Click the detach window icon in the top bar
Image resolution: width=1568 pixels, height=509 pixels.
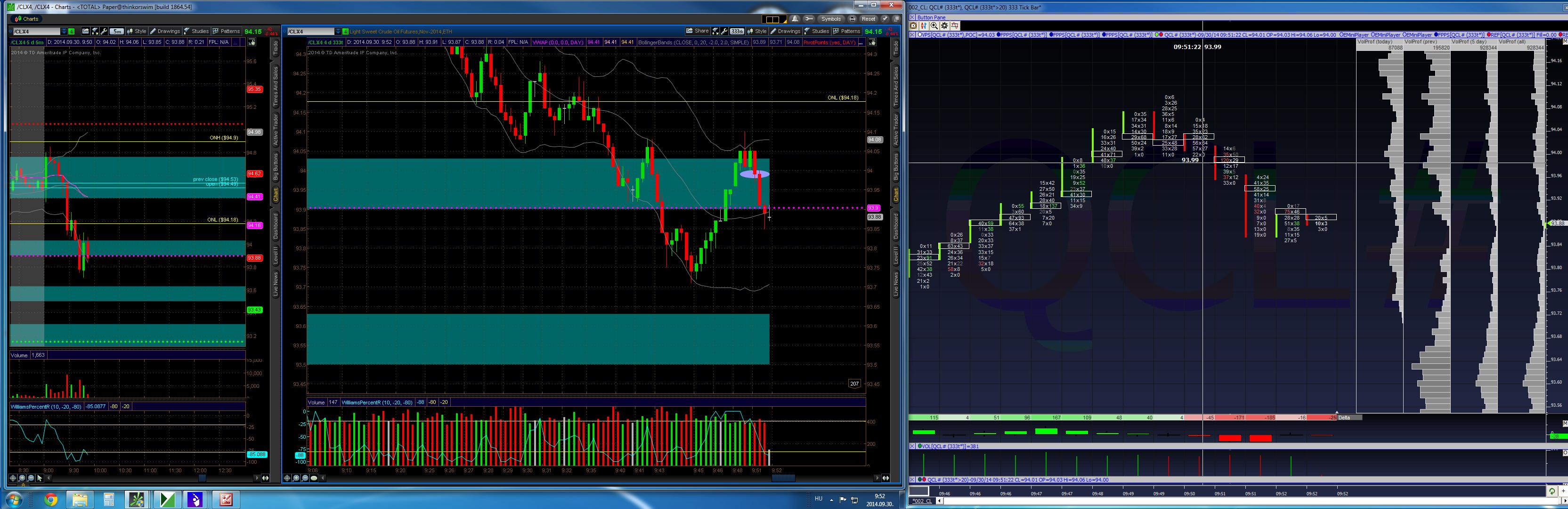click(x=896, y=19)
